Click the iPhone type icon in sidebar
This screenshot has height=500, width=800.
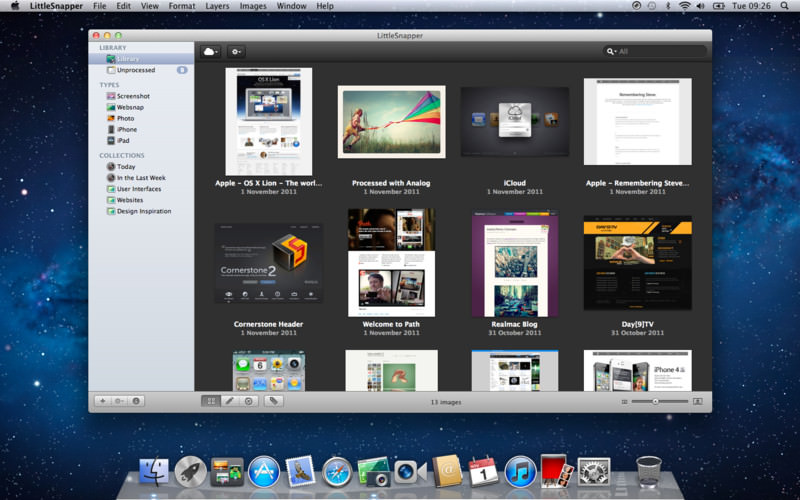point(111,129)
